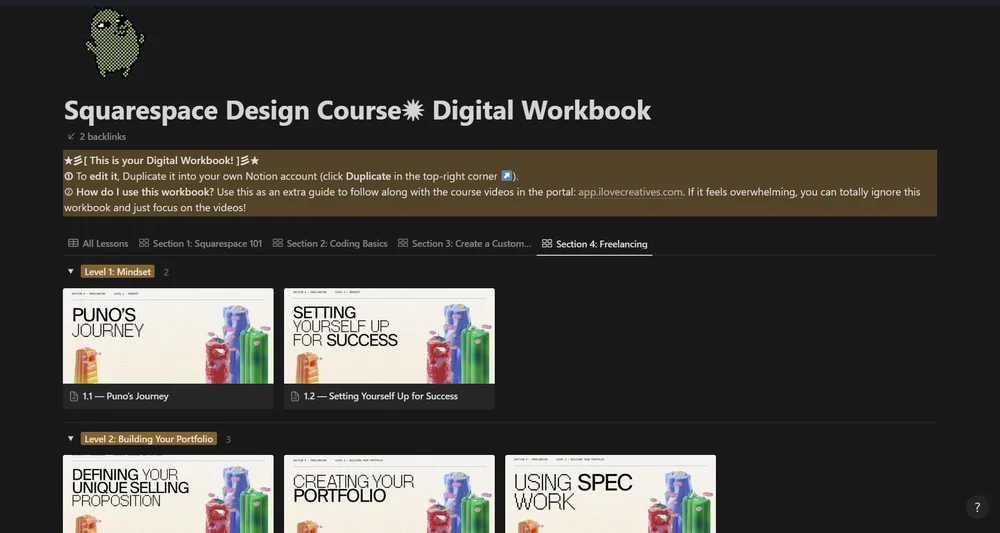Click the item count 2 next to Level 1: Mindset

click(166, 272)
